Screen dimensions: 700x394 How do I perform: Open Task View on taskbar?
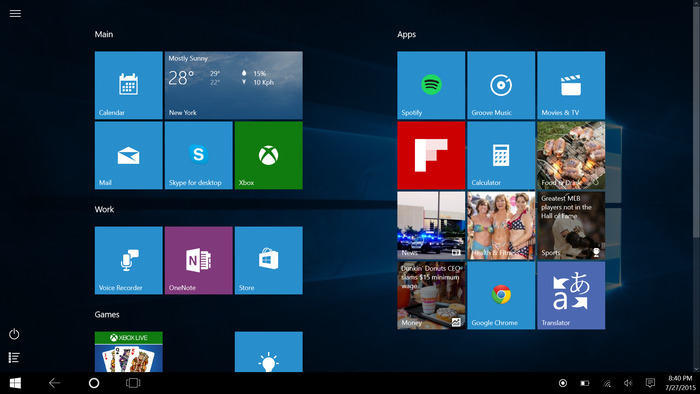pos(133,383)
